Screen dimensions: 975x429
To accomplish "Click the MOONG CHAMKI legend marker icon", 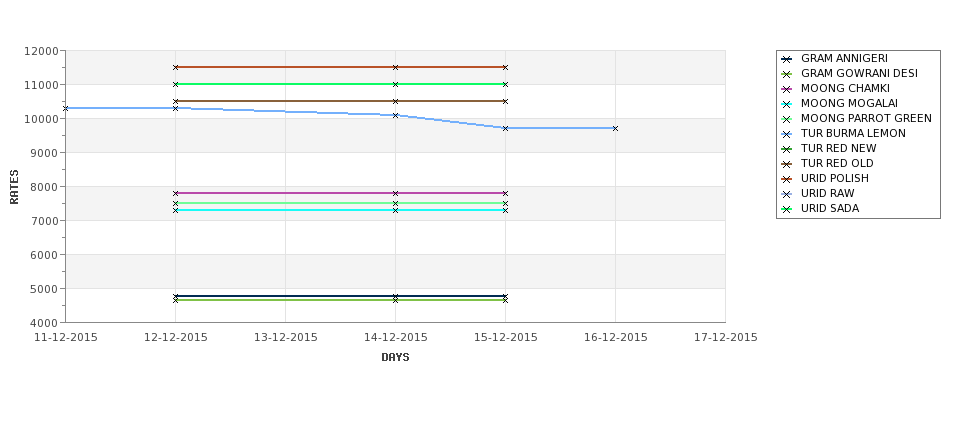I will pyautogui.click(x=787, y=89).
